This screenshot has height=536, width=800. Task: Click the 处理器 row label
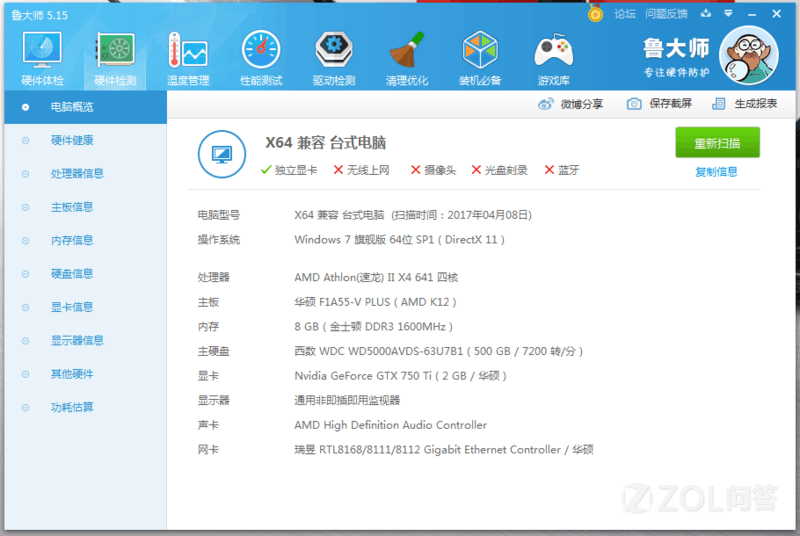pos(214,277)
